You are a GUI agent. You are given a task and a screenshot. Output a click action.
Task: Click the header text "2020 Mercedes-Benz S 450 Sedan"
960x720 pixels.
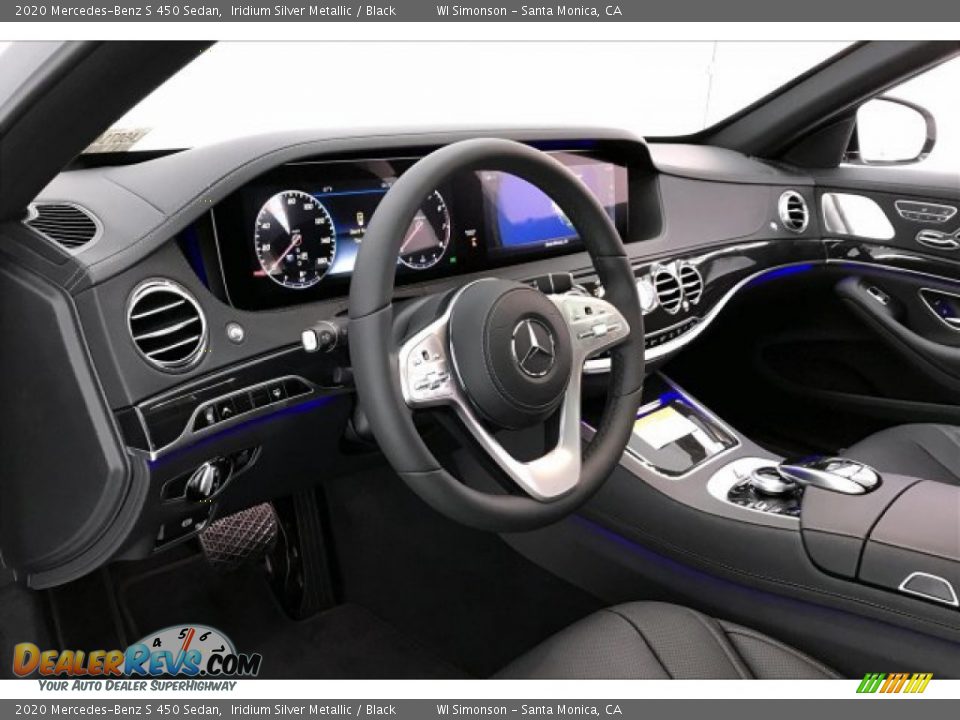click(118, 10)
